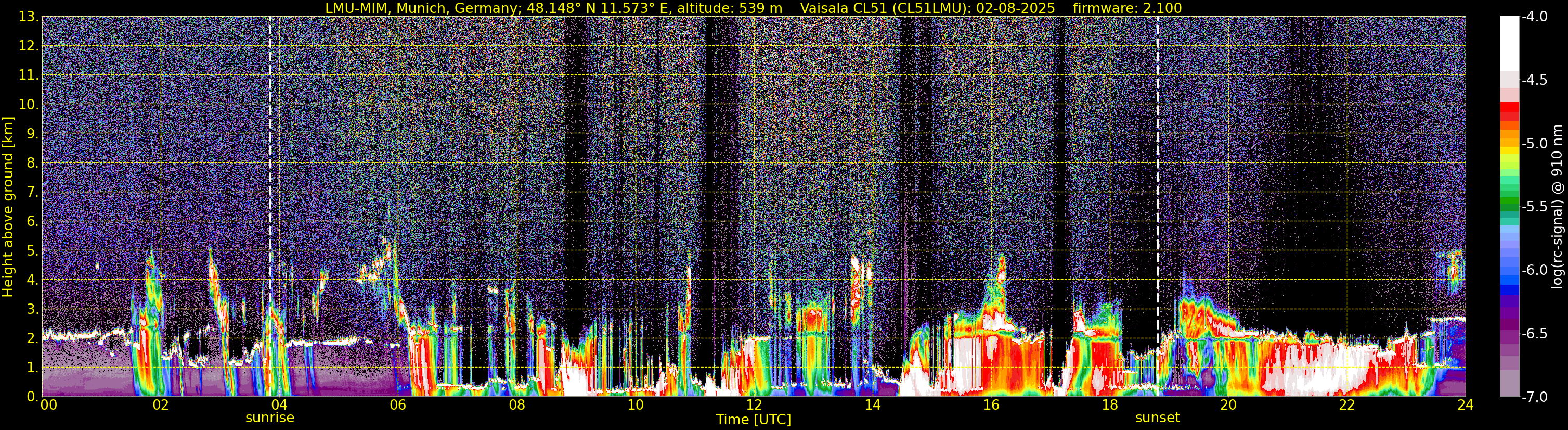Click the -4.0 colorbar tick label
Screen dimensions: 1568x430
click(1535, 17)
